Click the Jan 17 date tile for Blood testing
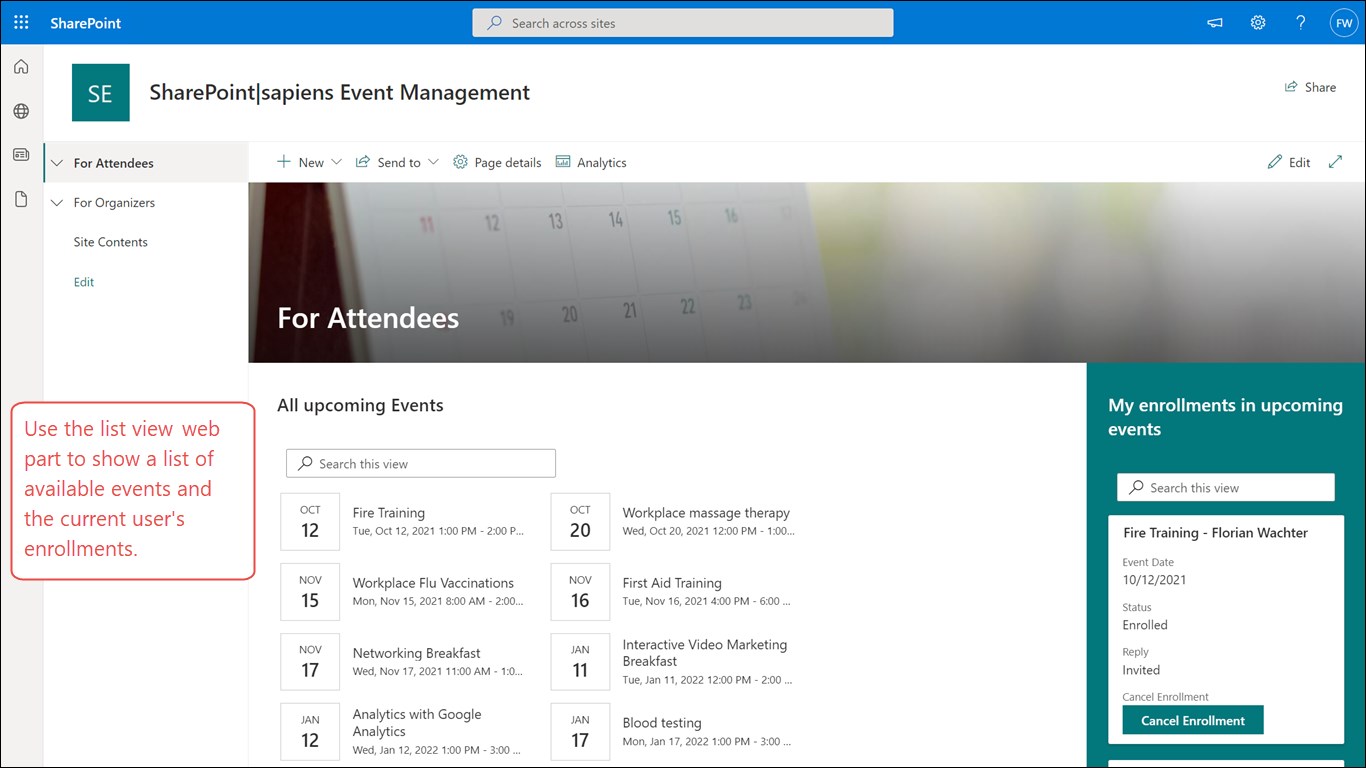Viewport: 1366px width, 768px height. [580, 731]
